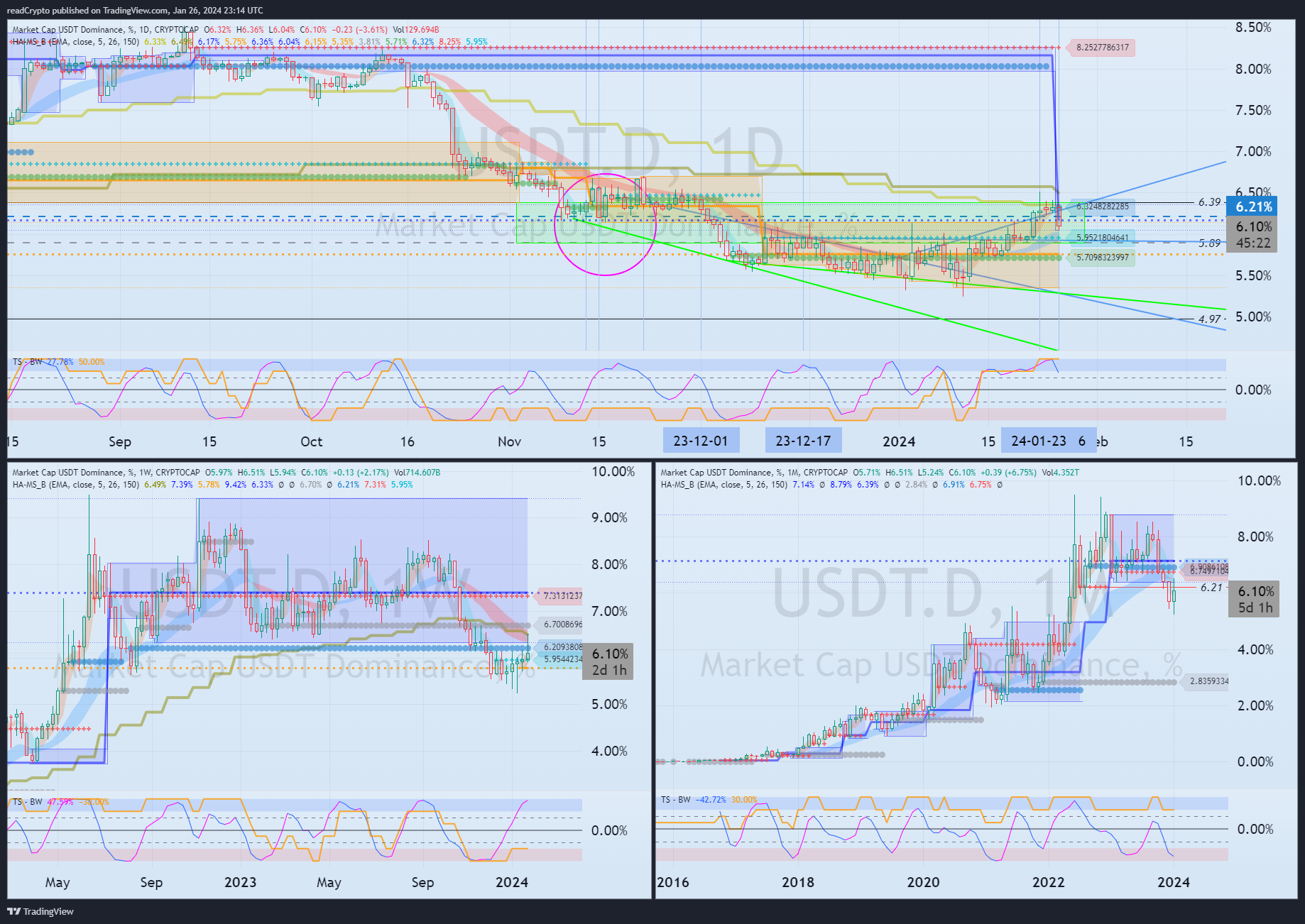Click the blue 6.21% price tag on the 1D axis

point(1252,207)
